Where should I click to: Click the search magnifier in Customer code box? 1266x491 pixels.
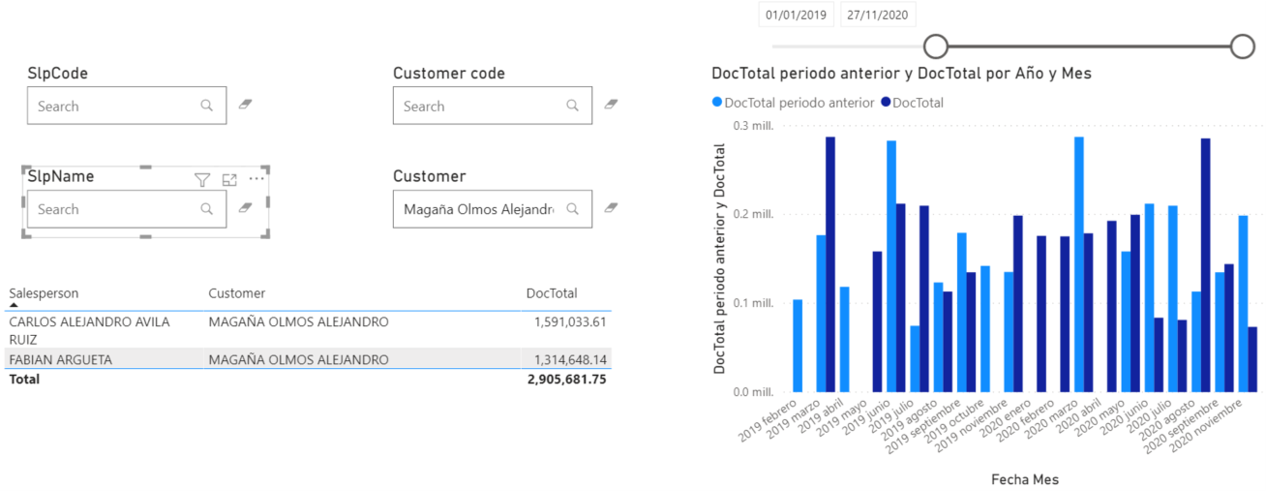(x=572, y=105)
